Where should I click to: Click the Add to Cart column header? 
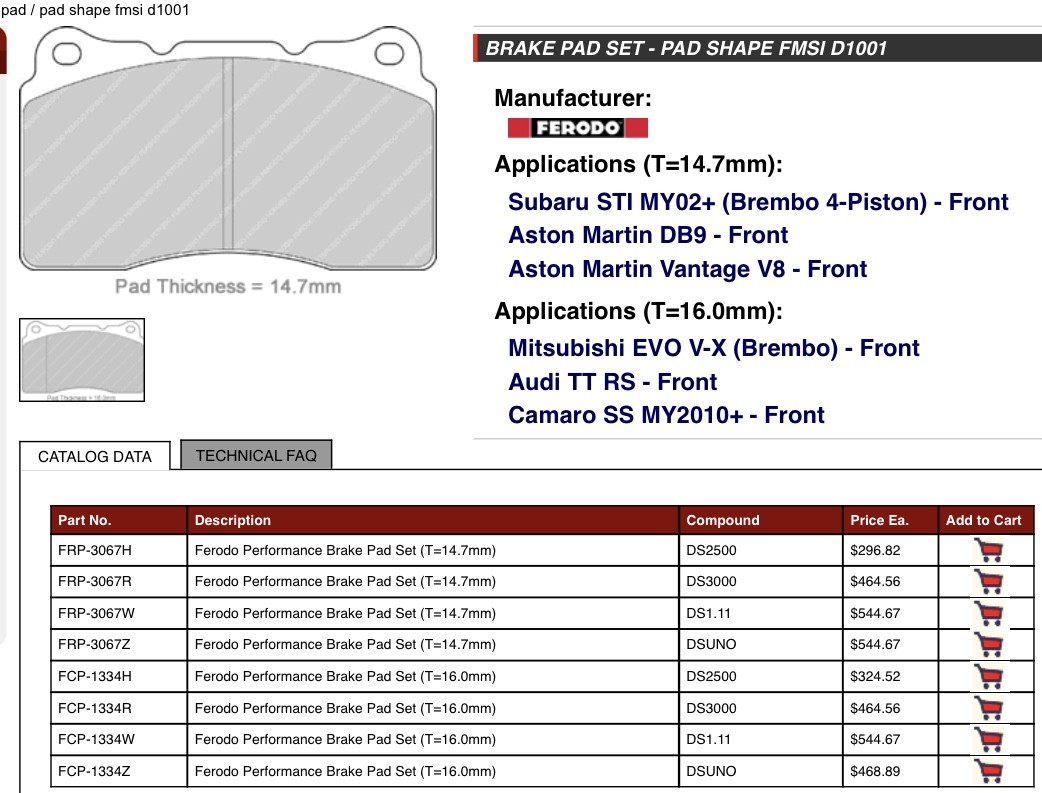pos(986,520)
